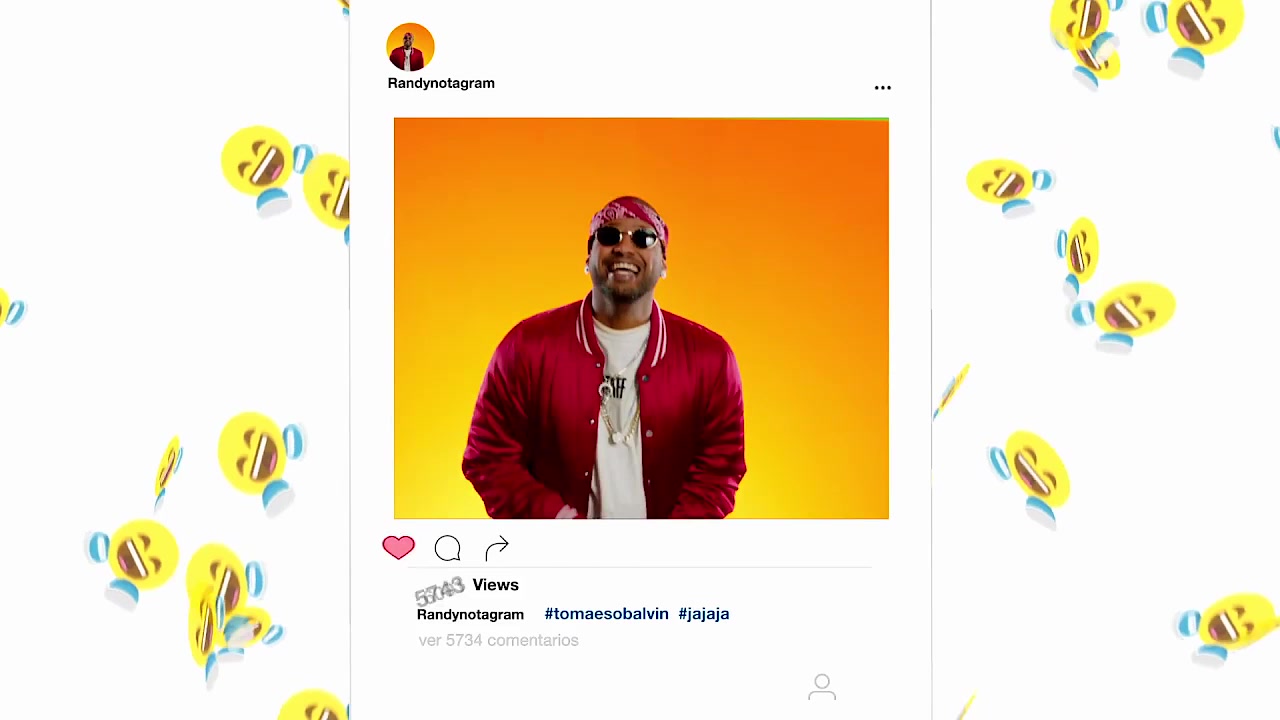Open the photo of the man in red jacket
This screenshot has height=720, width=1280.
coord(641,319)
